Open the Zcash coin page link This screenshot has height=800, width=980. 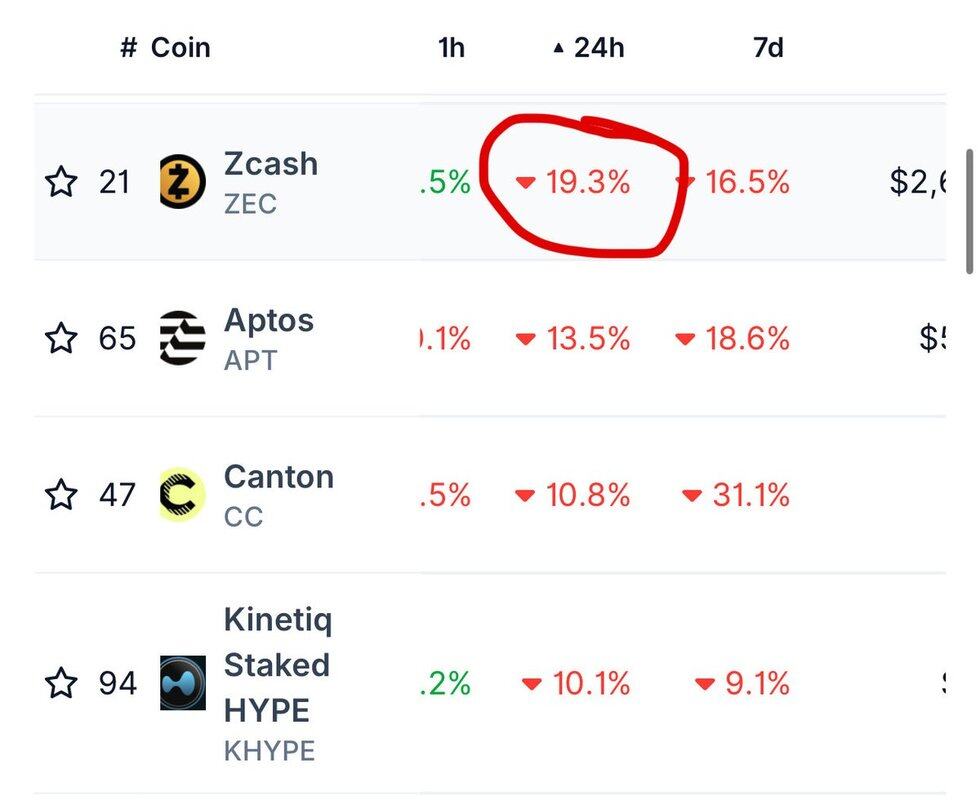coord(271,164)
